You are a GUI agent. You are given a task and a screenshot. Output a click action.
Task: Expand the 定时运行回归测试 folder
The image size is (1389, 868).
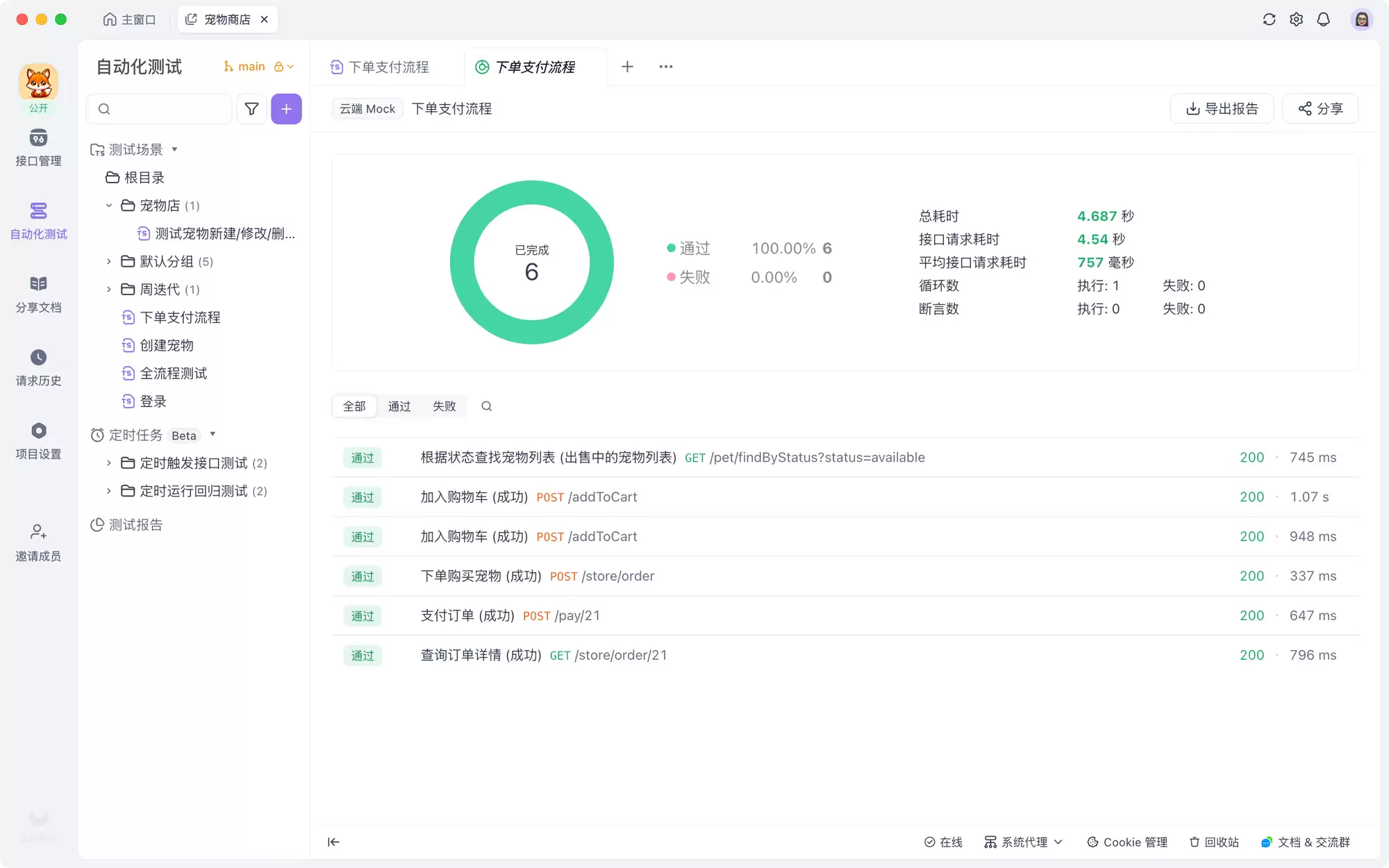click(x=109, y=491)
